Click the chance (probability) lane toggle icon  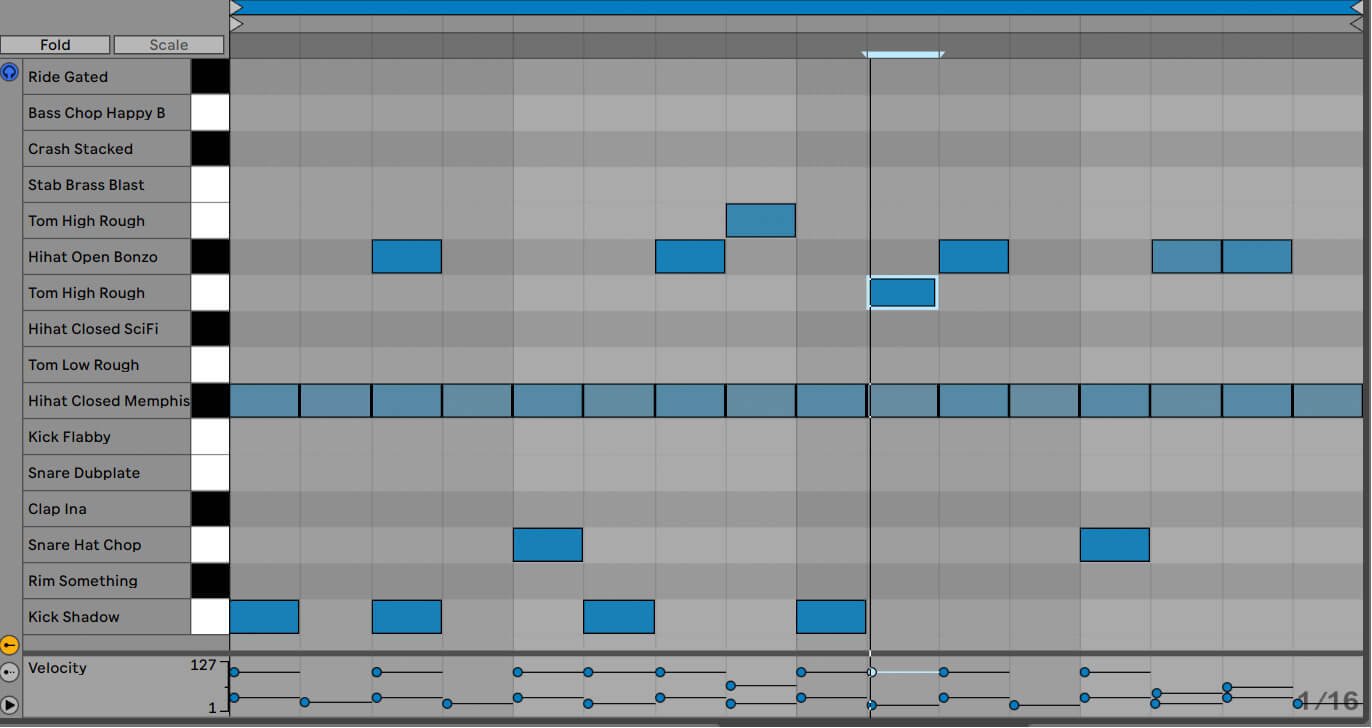(10, 673)
